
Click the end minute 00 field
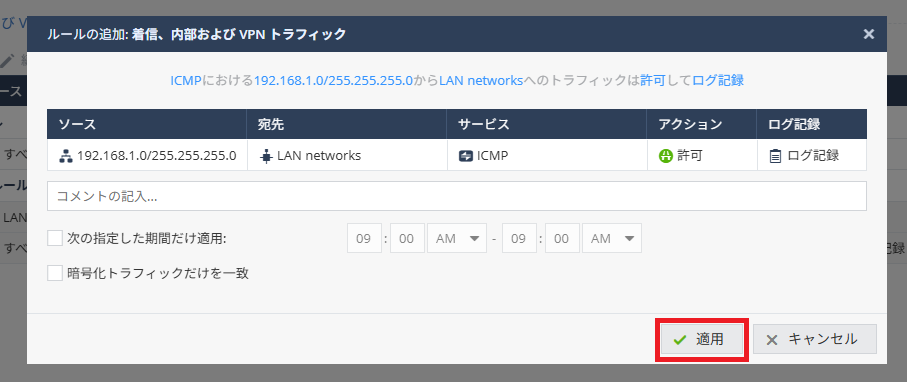[x=563, y=238]
